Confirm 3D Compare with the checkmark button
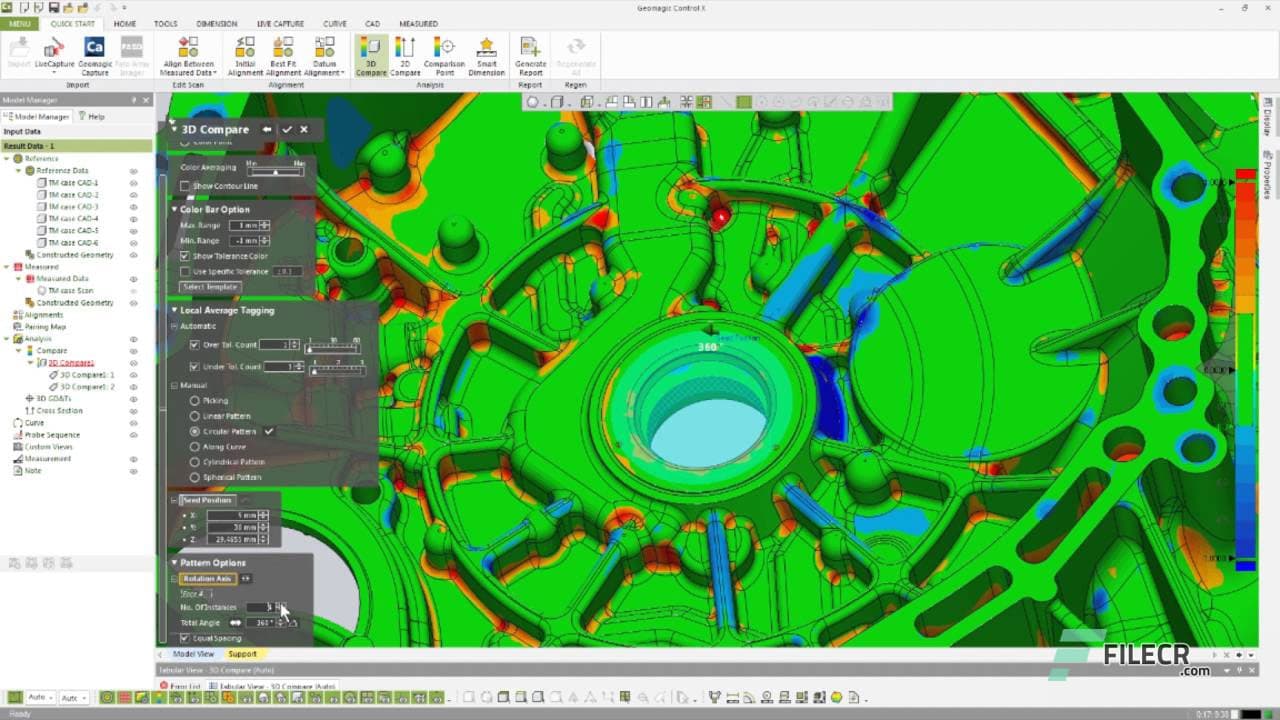 point(288,129)
